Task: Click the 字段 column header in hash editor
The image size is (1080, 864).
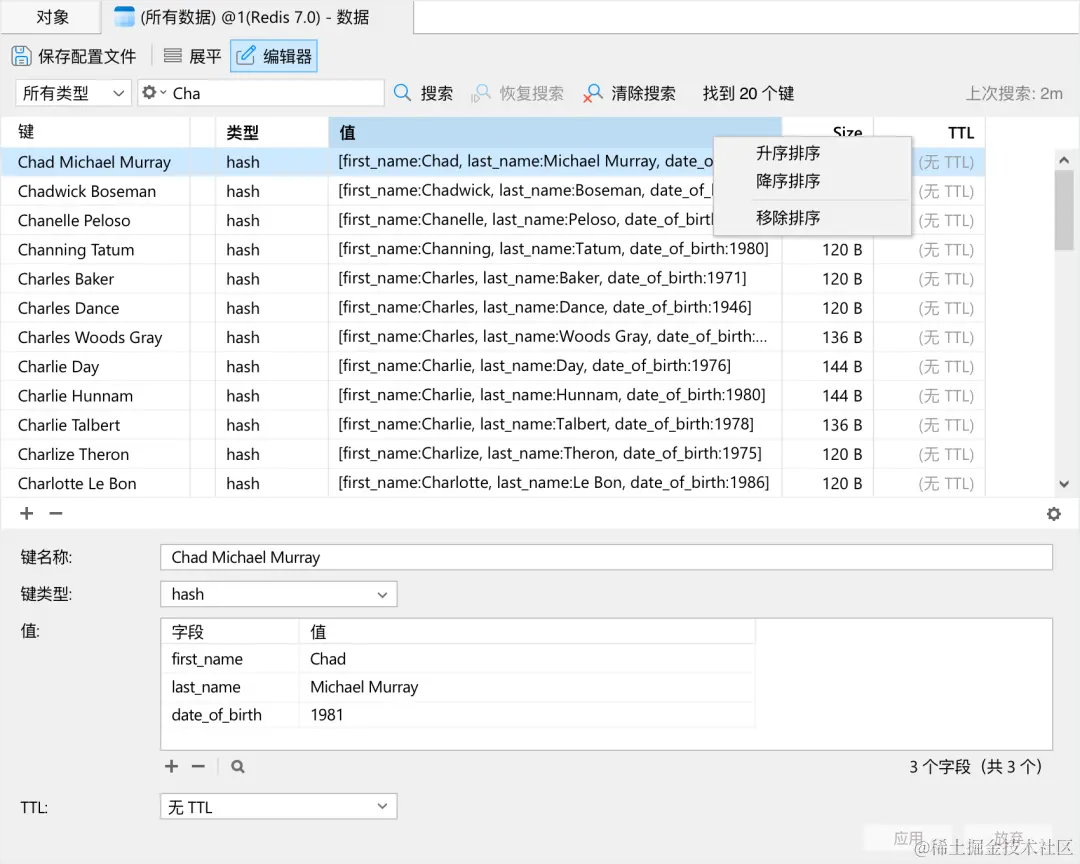Action: (230, 631)
